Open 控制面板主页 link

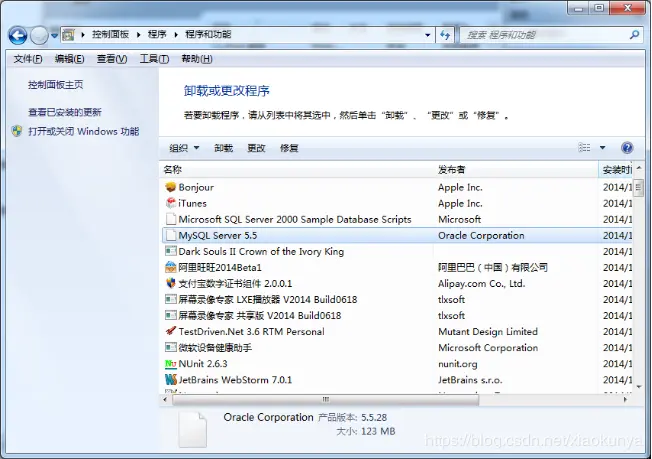pos(56,85)
